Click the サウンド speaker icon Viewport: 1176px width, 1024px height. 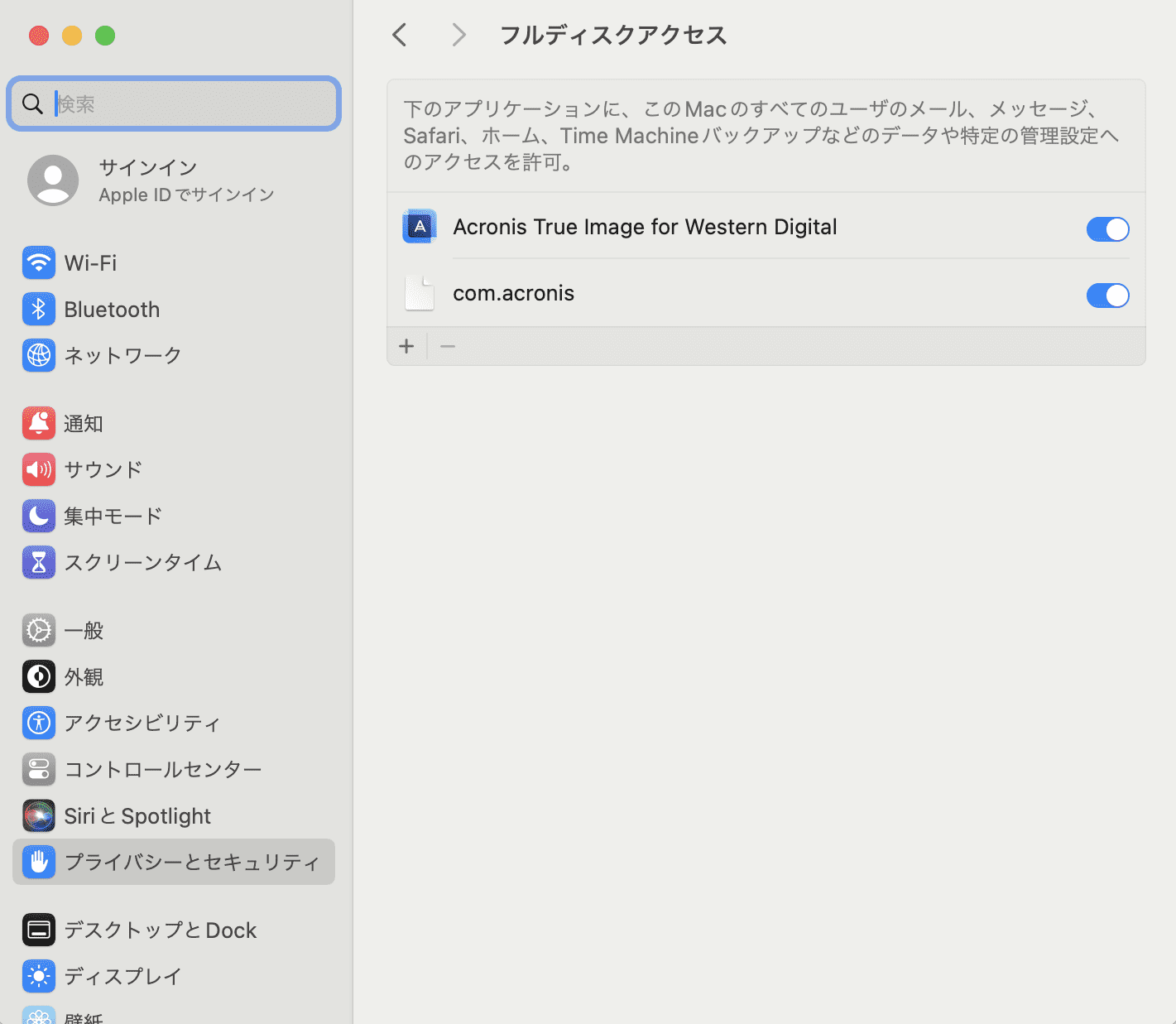[x=39, y=469]
